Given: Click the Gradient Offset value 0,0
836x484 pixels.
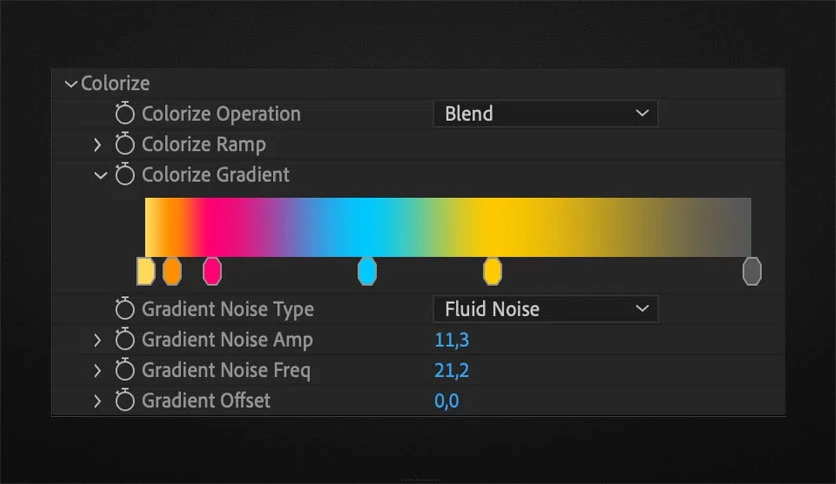Looking at the screenshot, I should tap(447, 400).
